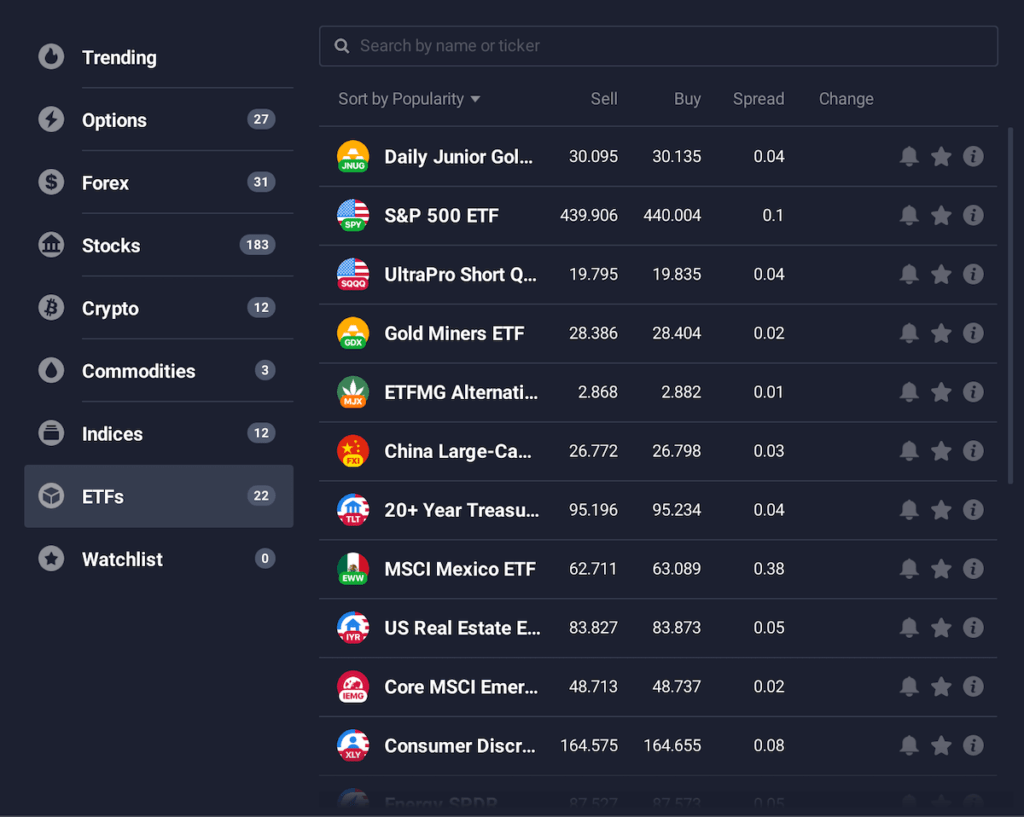The width and height of the screenshot is (1024, 817).
Task: Focus the Search by name or ticker field
Action: pos(660,46)
